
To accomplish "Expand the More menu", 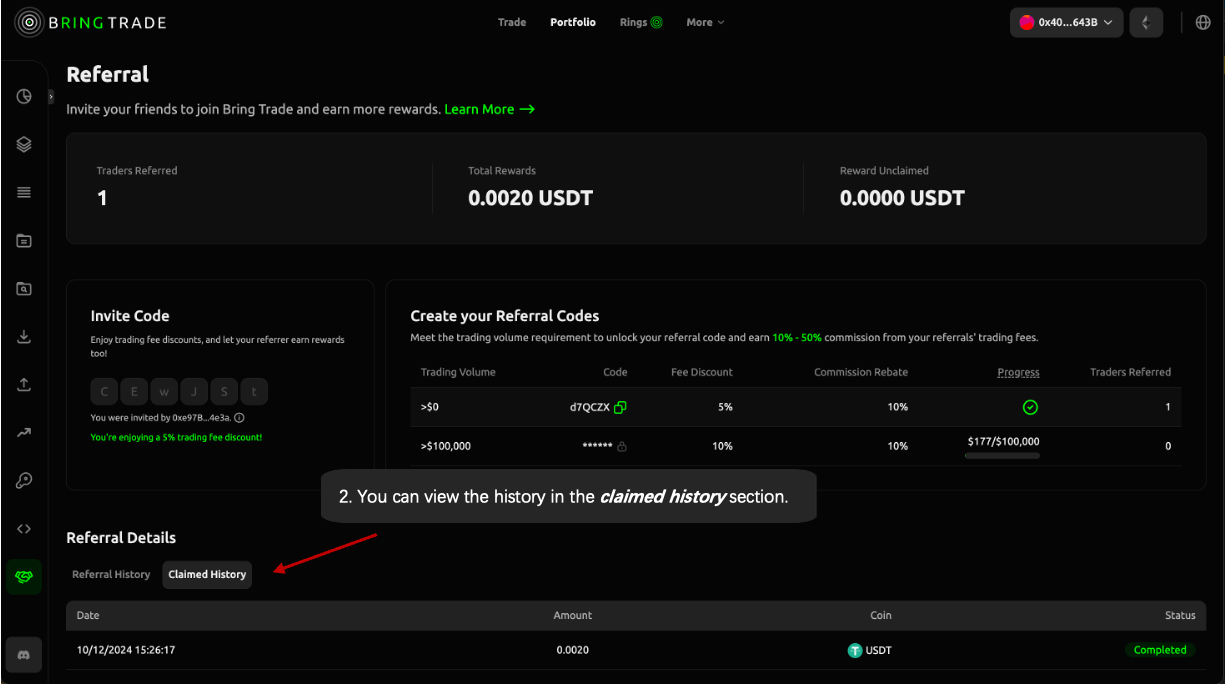I will [705, 22].
